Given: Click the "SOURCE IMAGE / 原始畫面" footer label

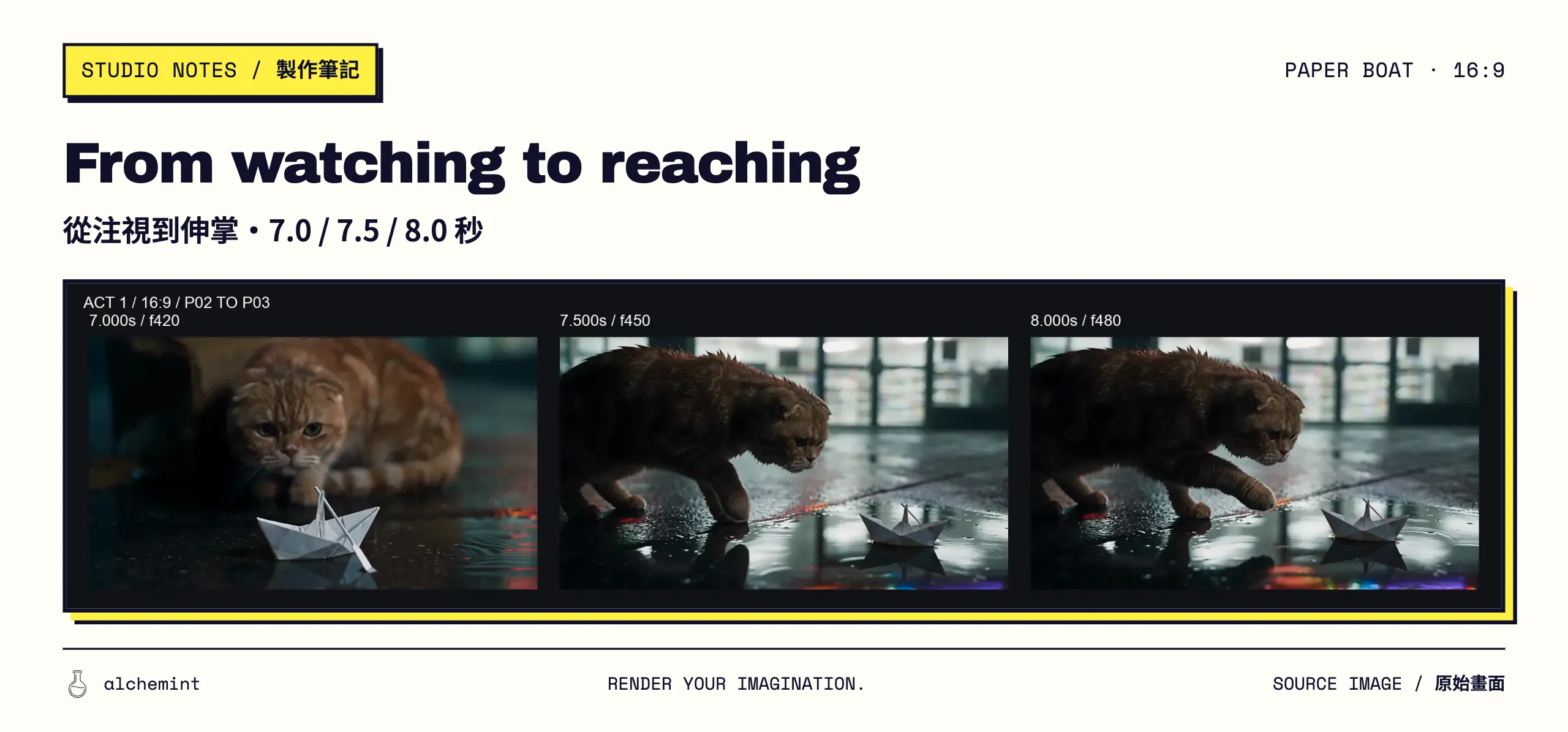Looking at the screenshot, I should tap(1389, 684).
